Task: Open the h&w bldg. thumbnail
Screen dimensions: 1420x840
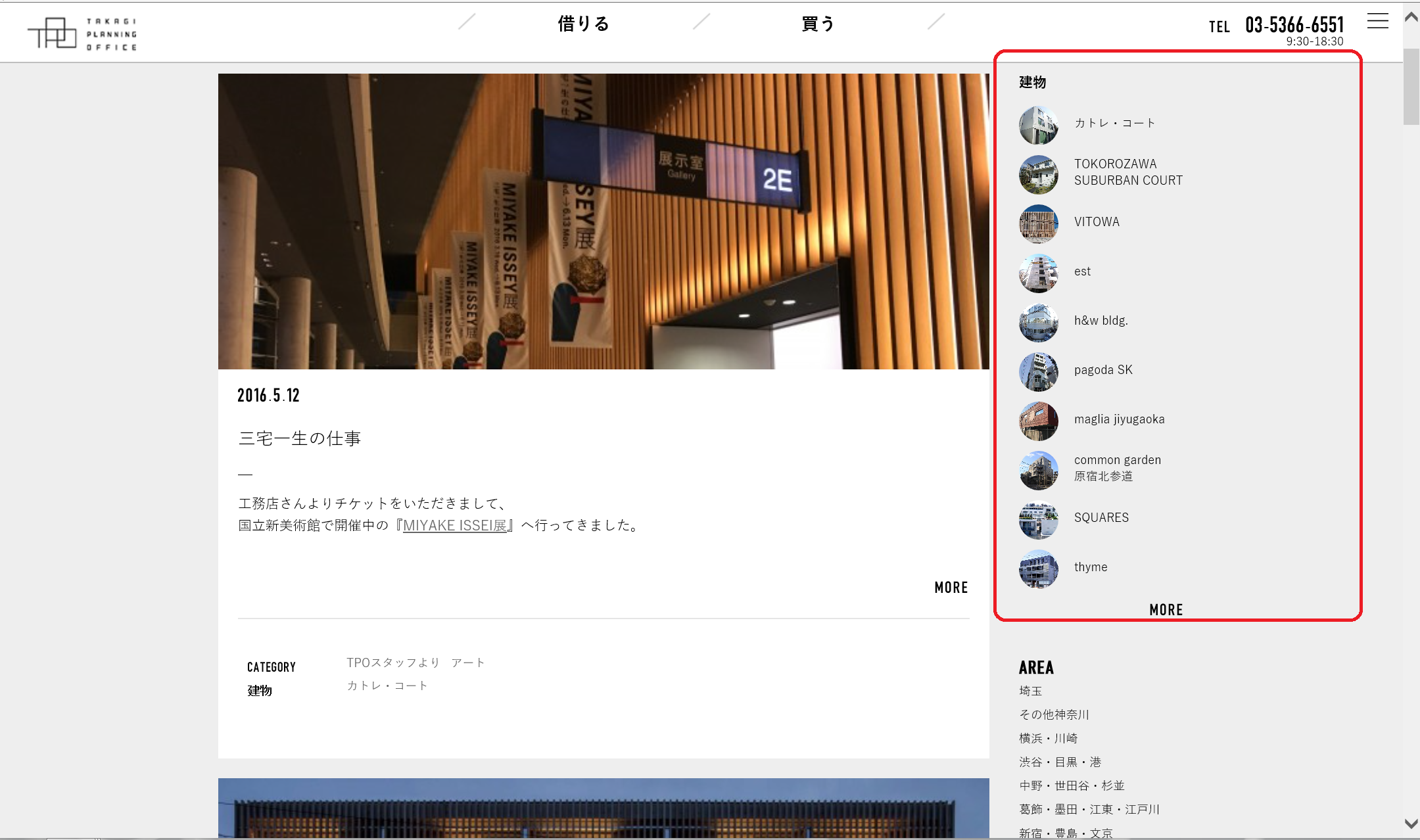Action: click(1039, 322)
